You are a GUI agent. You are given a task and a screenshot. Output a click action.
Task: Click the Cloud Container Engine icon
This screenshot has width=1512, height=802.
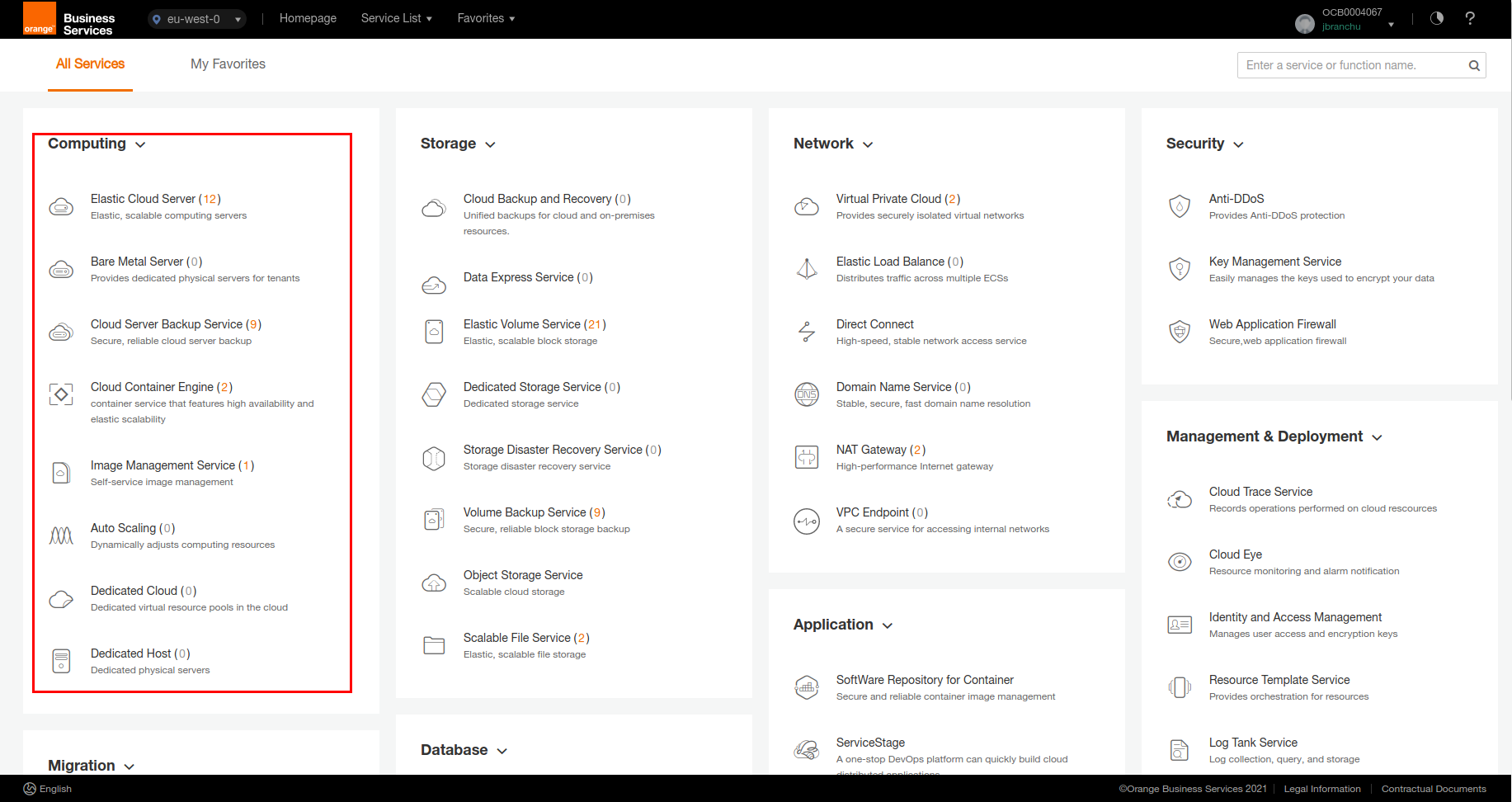coord(61,394)
